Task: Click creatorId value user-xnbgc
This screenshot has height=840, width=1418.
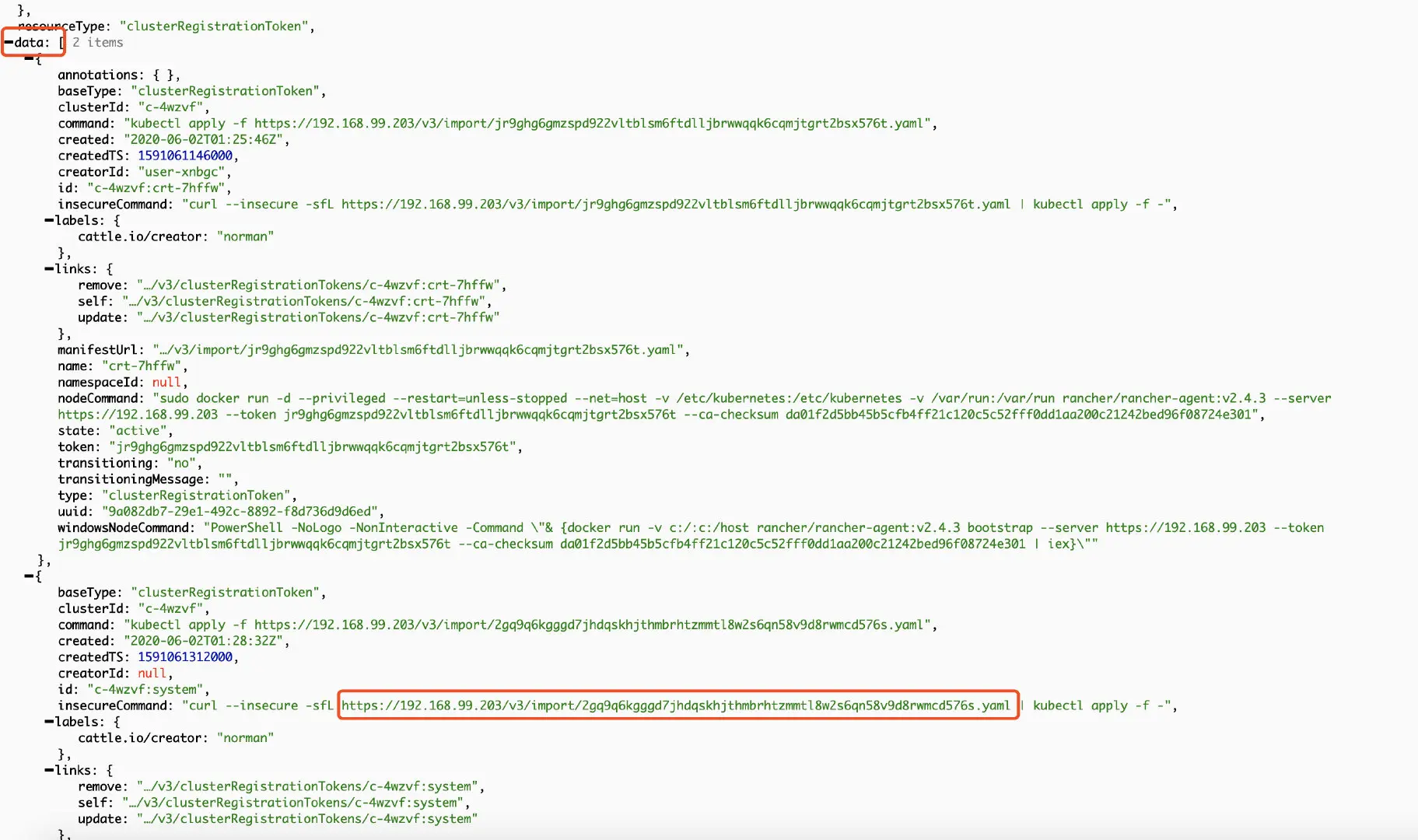Action: click(x=182, y=173)
